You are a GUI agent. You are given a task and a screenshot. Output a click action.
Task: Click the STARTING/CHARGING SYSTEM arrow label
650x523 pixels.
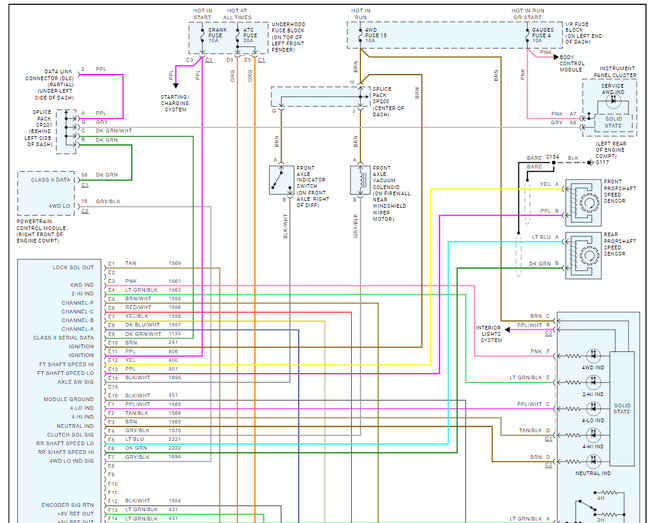(175, 103)
